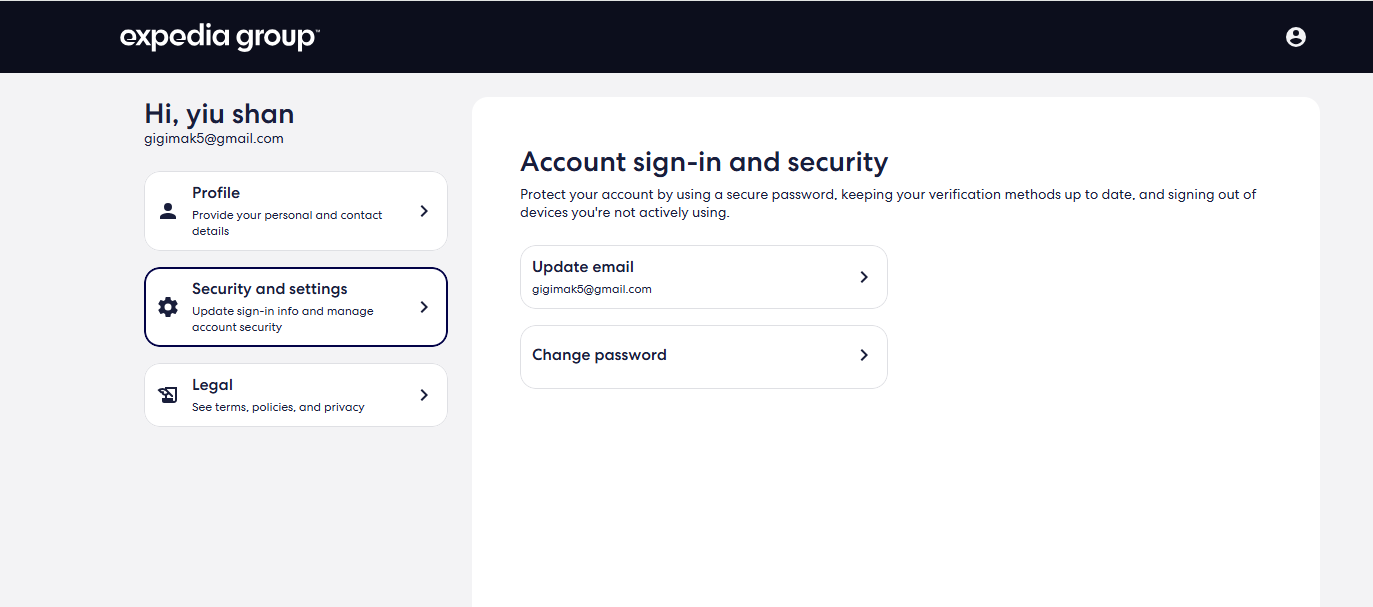Click the Security and settings chevron arrow
The width and height of the screenshot is (1373, 607).
point(424,307)
